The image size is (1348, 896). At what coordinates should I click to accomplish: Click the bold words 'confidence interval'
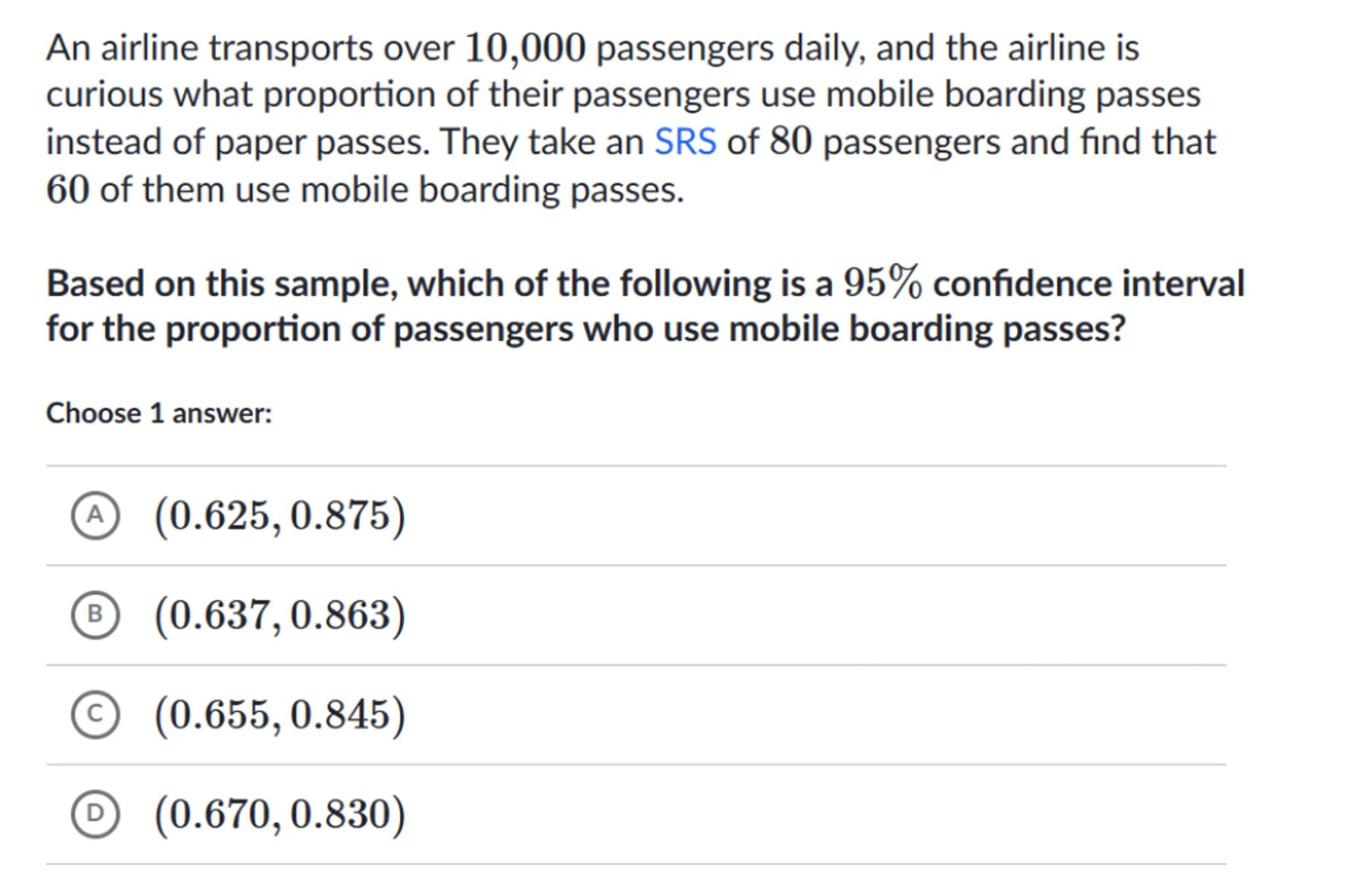[x=1089, y=284]
